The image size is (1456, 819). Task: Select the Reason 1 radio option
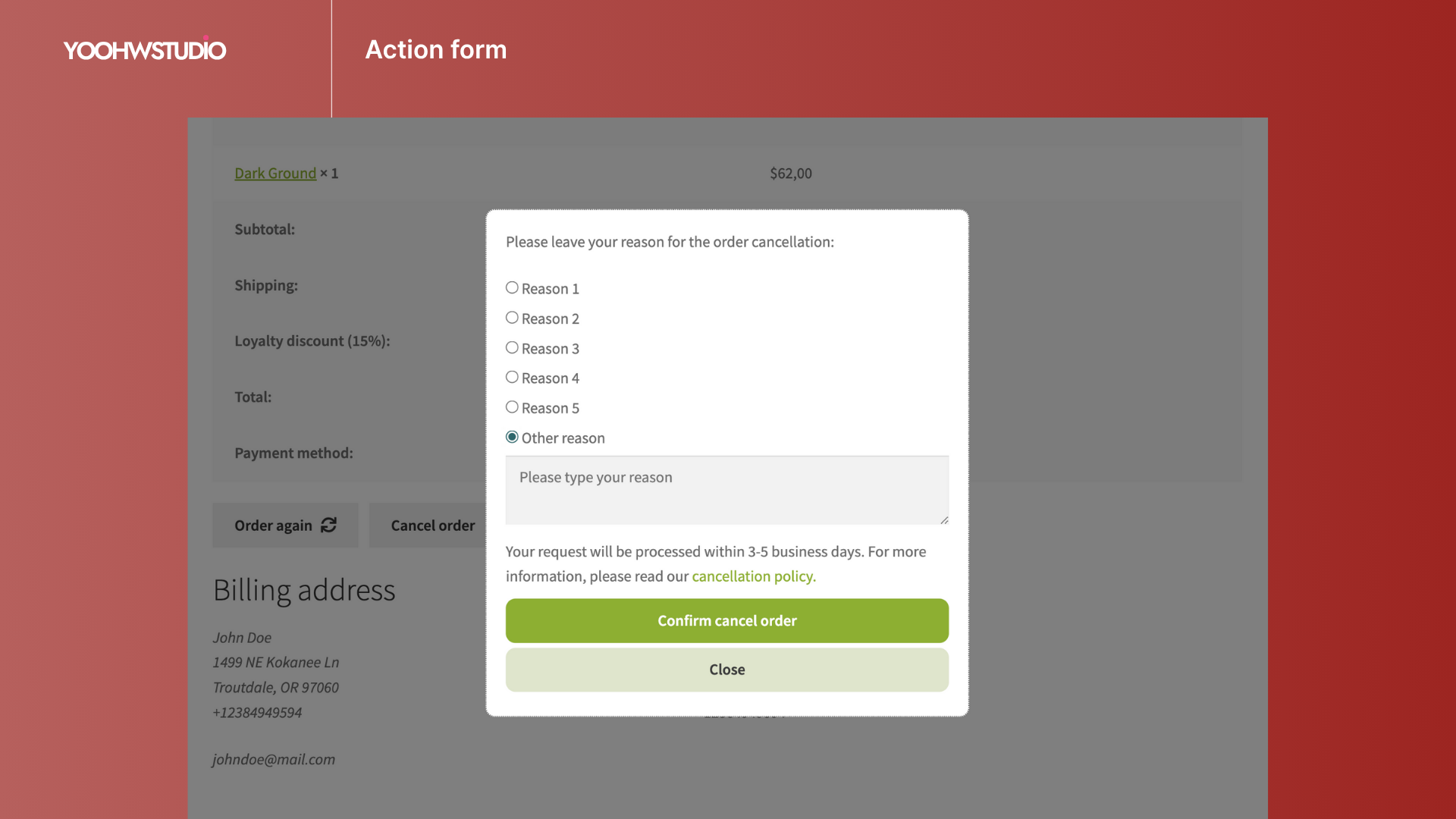coord(512,288)
